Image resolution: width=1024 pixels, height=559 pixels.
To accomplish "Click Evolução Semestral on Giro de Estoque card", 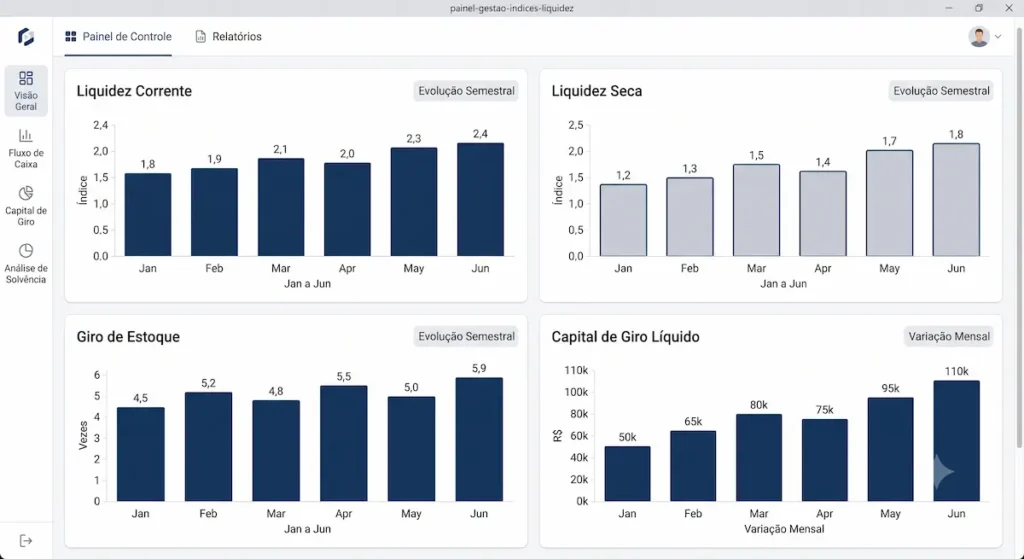I will click(466, 336).
